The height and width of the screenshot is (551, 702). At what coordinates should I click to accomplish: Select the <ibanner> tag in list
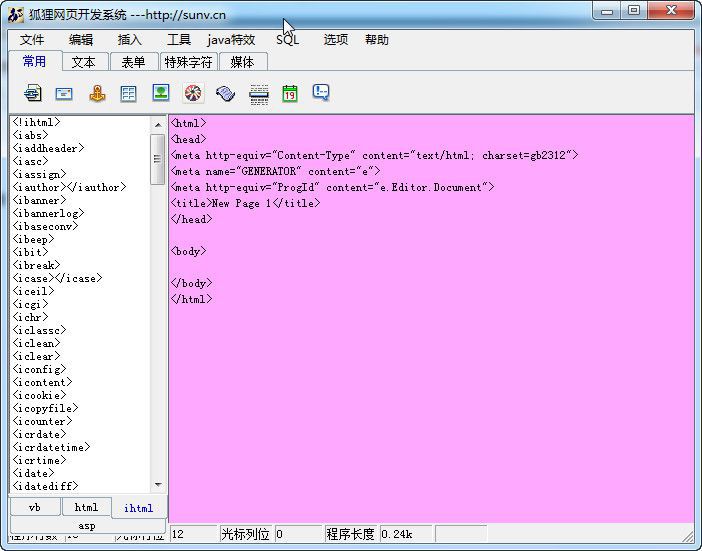point(39,200)
